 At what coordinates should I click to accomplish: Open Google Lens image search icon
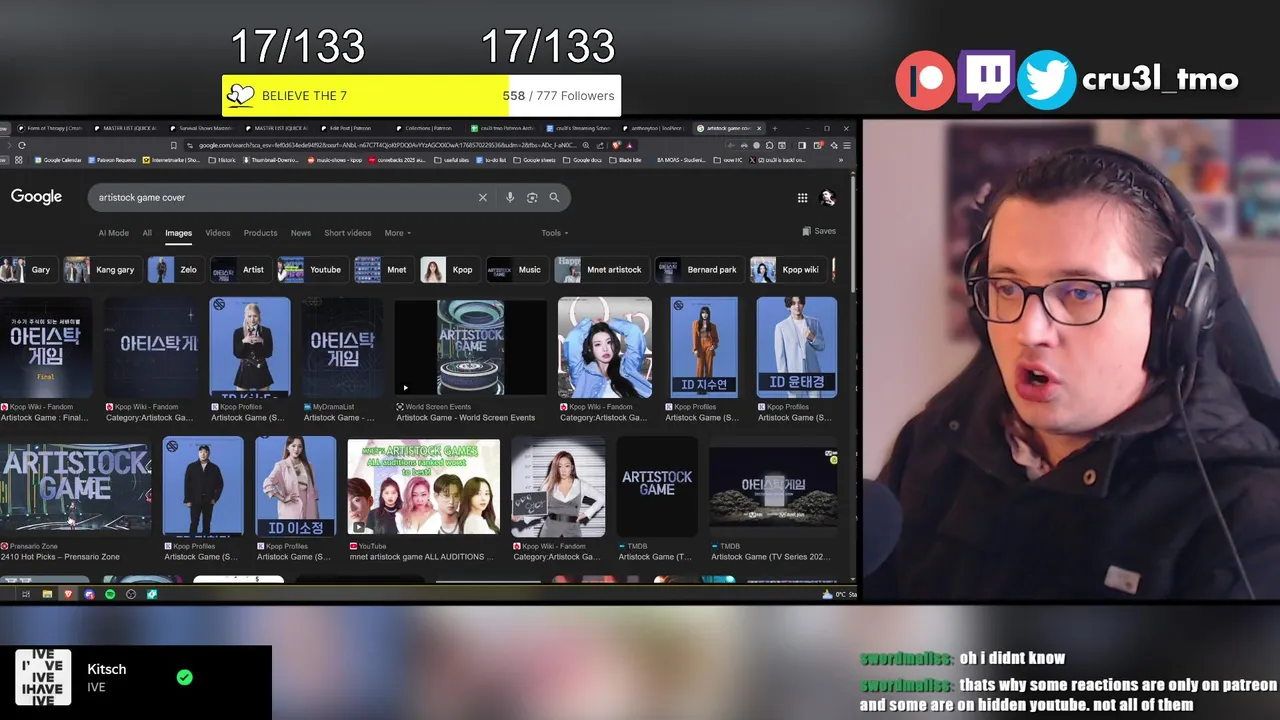[x=532, y=198]
